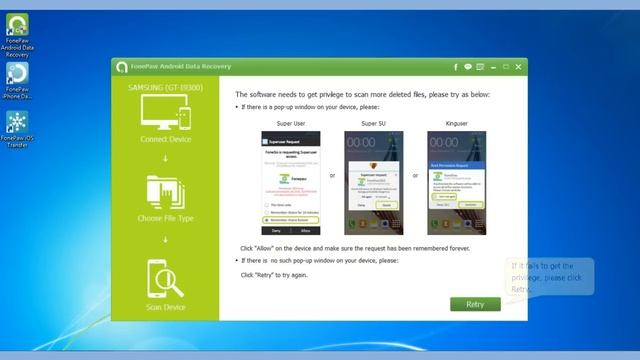
Task: Click the fails to get privilege tooltip
Action: coord(549,277)
